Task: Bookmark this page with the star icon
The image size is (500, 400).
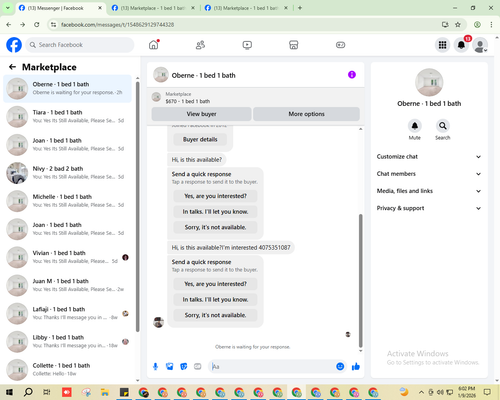Action: [x=458, y=24]
